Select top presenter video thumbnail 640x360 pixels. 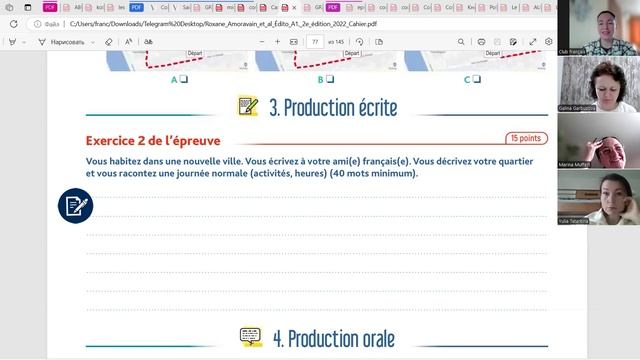click(x=598, y=28)
